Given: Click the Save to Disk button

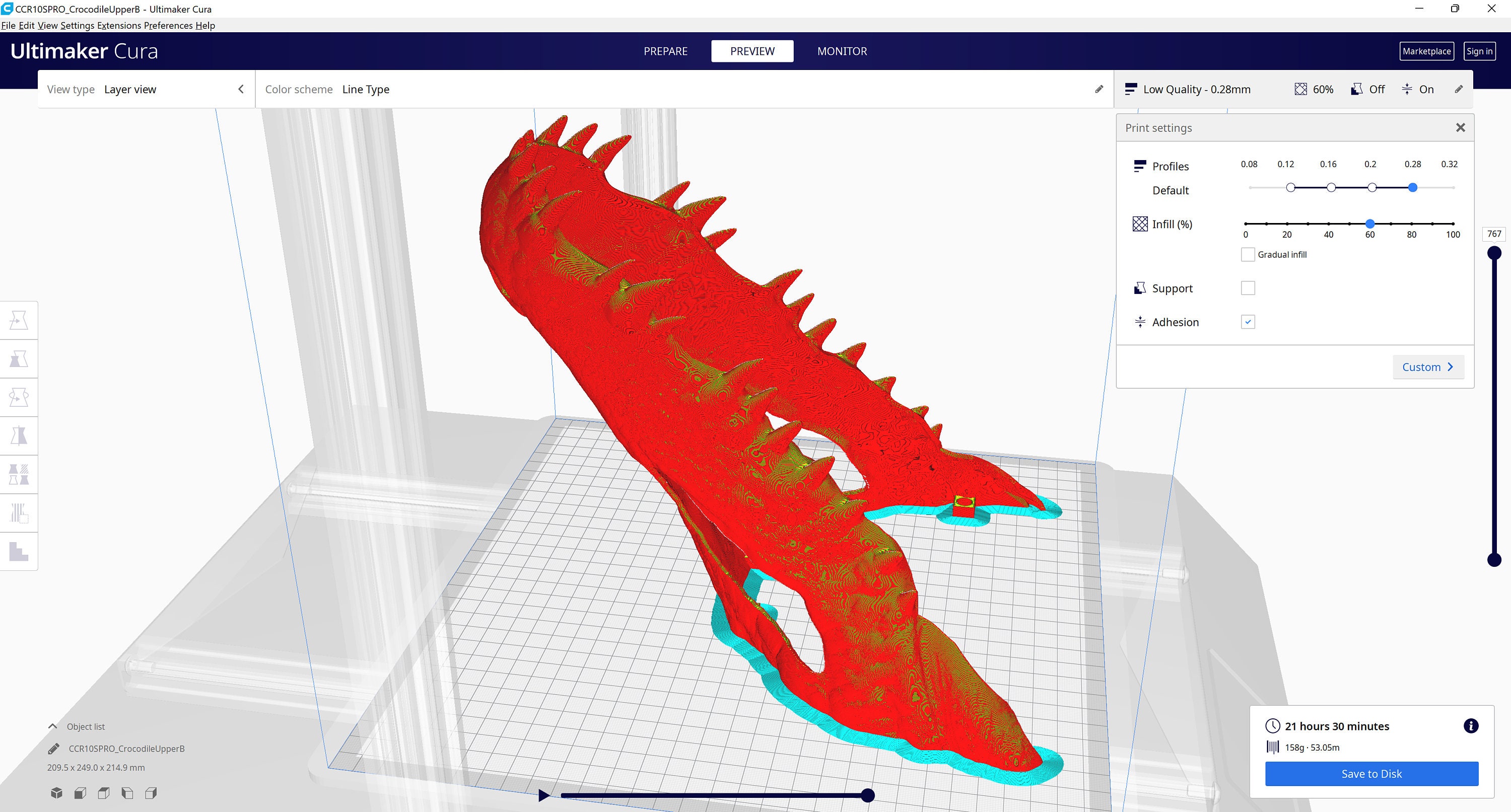Looking at the screenshot, I should point(1371,773).
